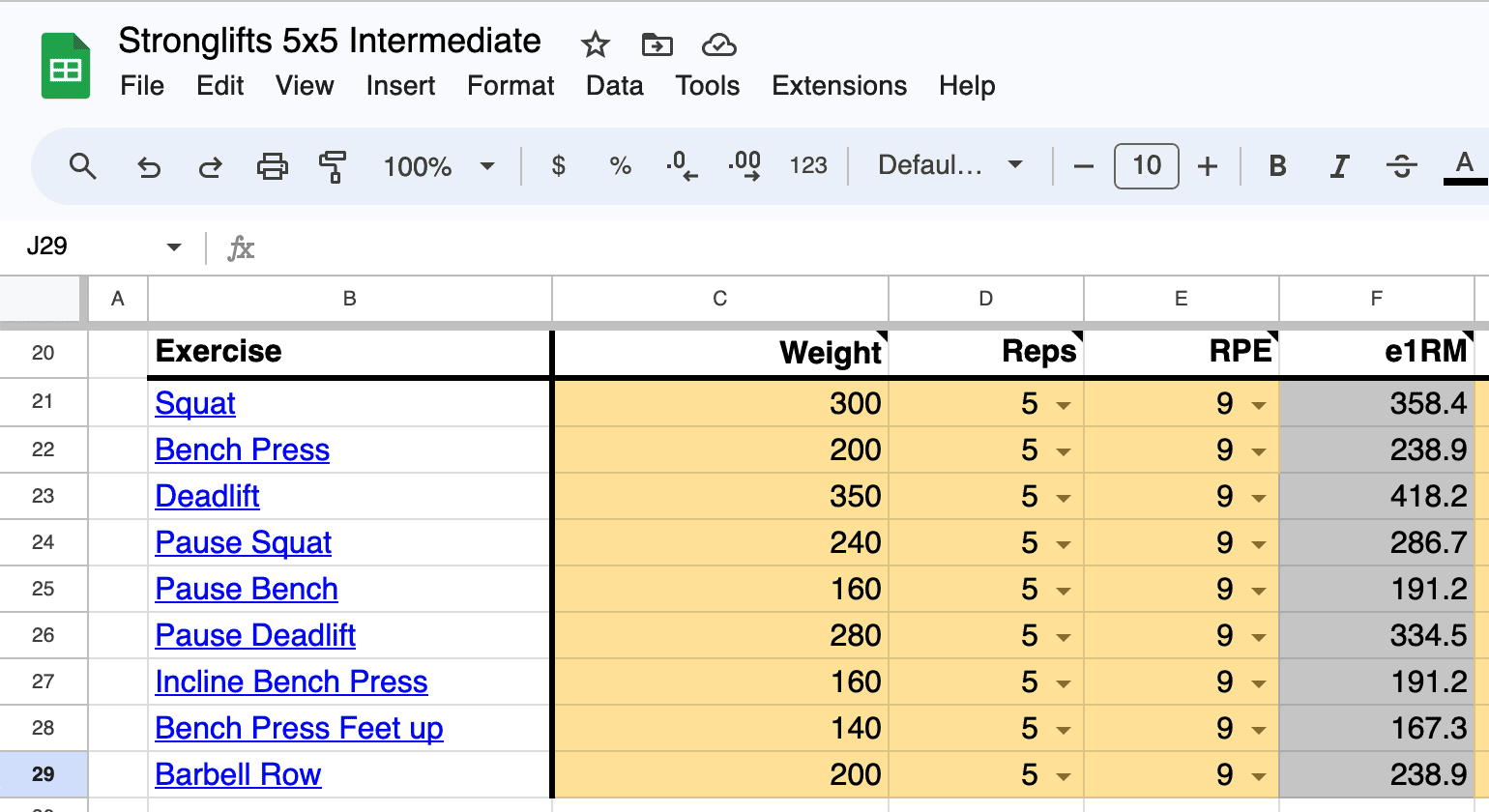Screen dimensions: 1489x812
Task: Open the Edit menu
Action: tap(219, 86)
